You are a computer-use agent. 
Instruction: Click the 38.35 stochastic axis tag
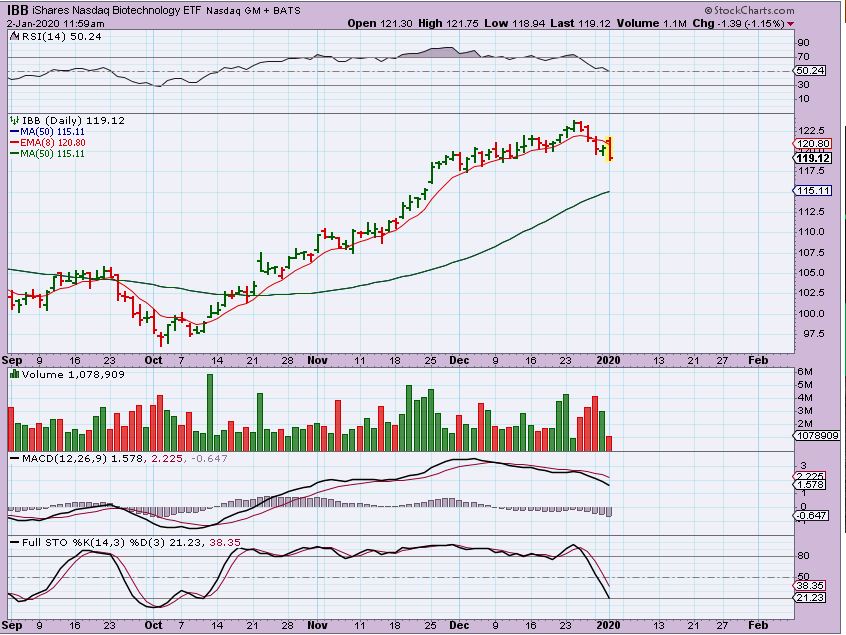[x=810, y=585]
